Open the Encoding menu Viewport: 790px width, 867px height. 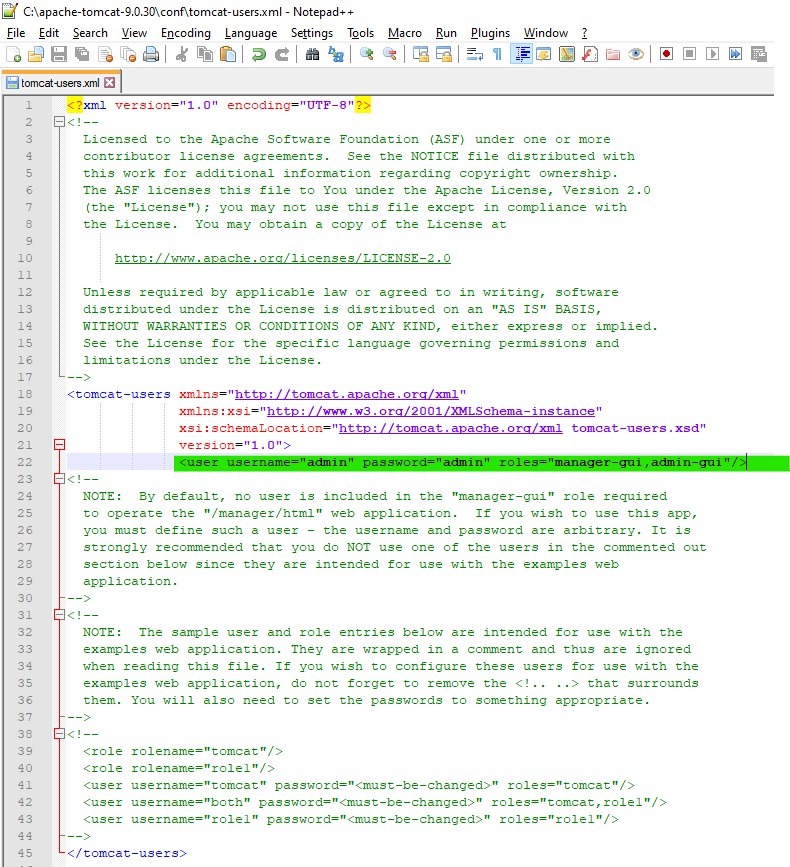click(186, 33)
